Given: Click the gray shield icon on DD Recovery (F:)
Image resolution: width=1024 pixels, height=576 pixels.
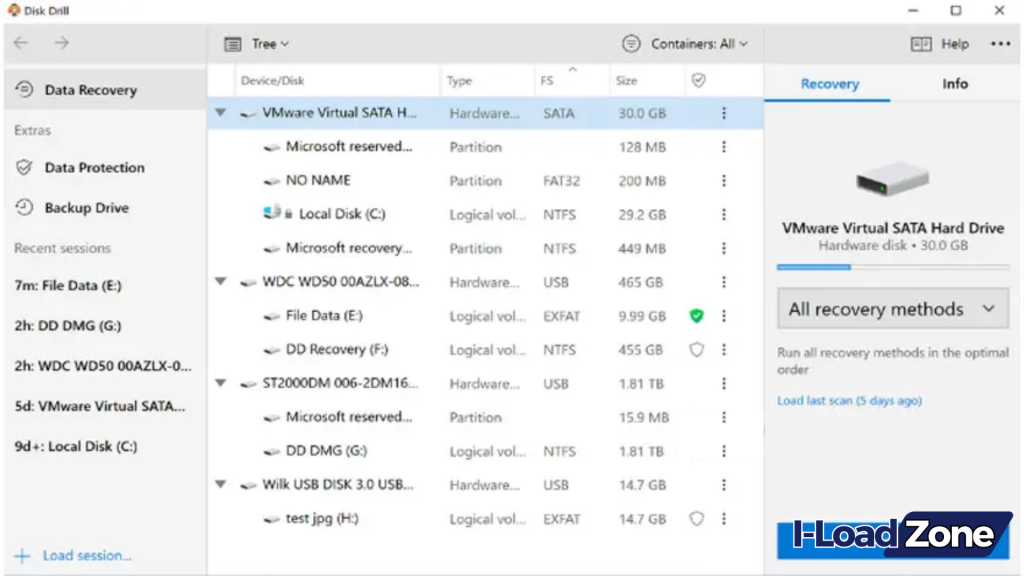Looking at the screenshot, I should [695, 349].
